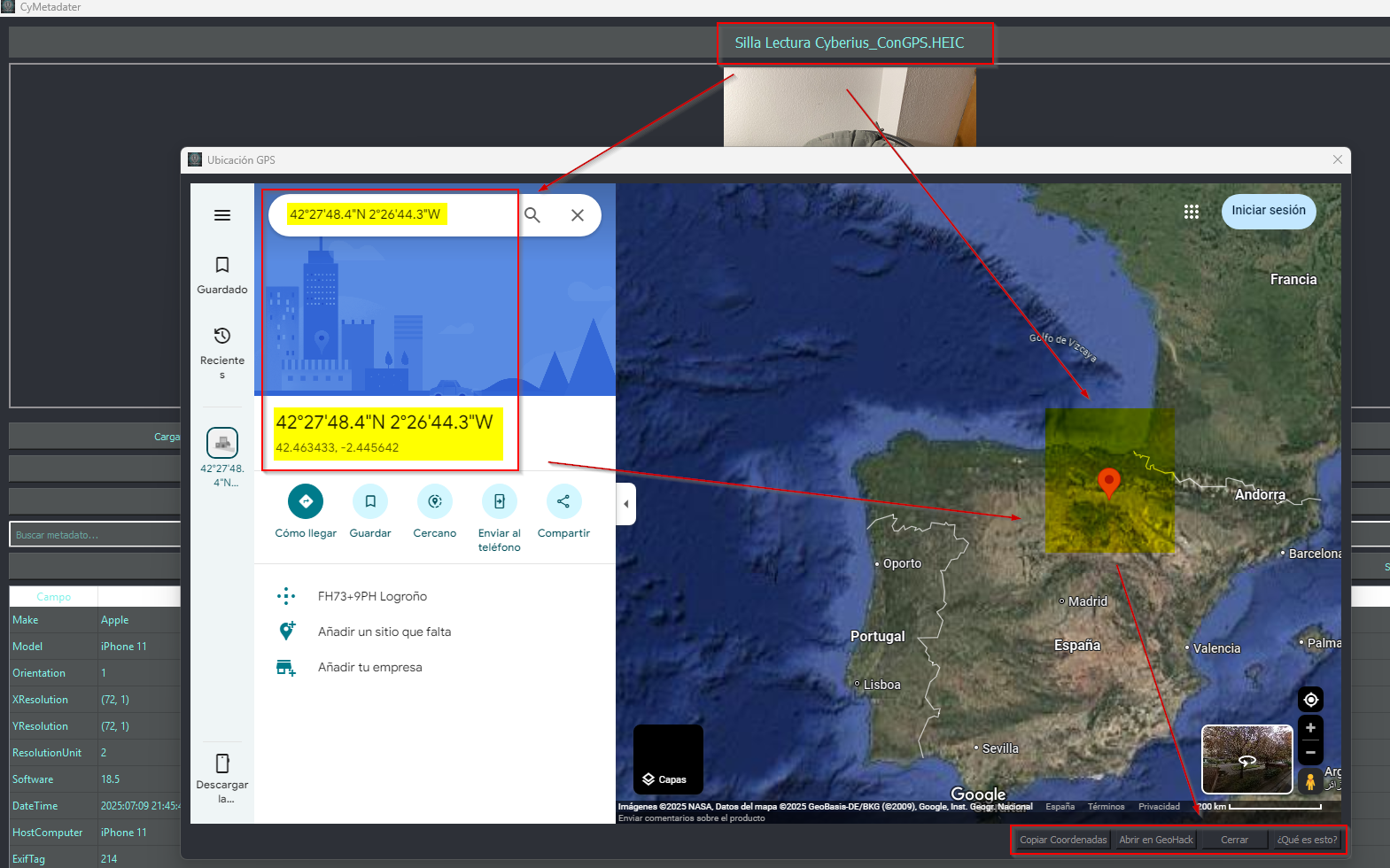
Task: Select the YResolution row in metadata table
Action: (x=95, y=726)
